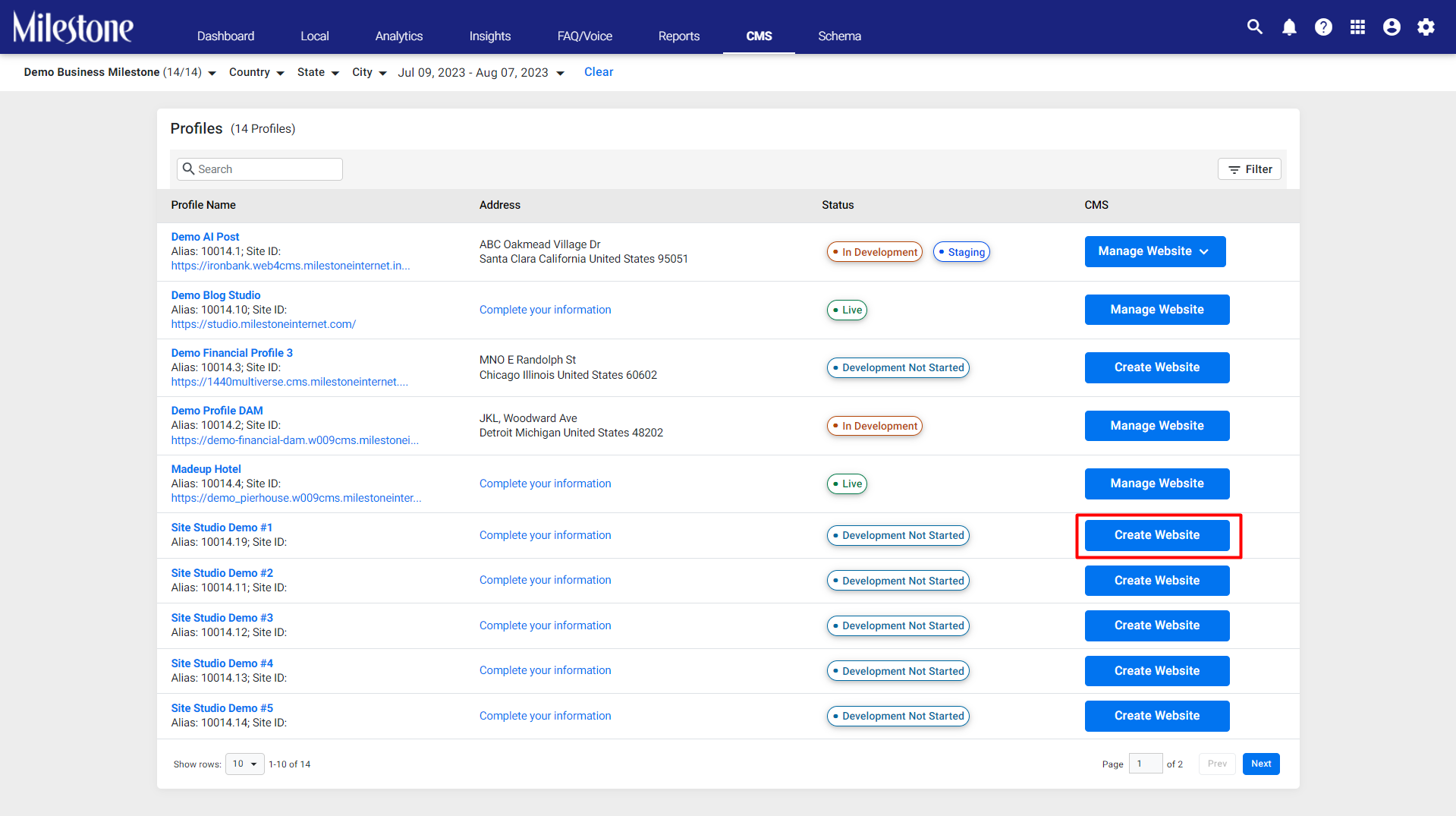Click the In Development badge for Demo Profile DAM
Screen dimensions: 1456x816
875,426
